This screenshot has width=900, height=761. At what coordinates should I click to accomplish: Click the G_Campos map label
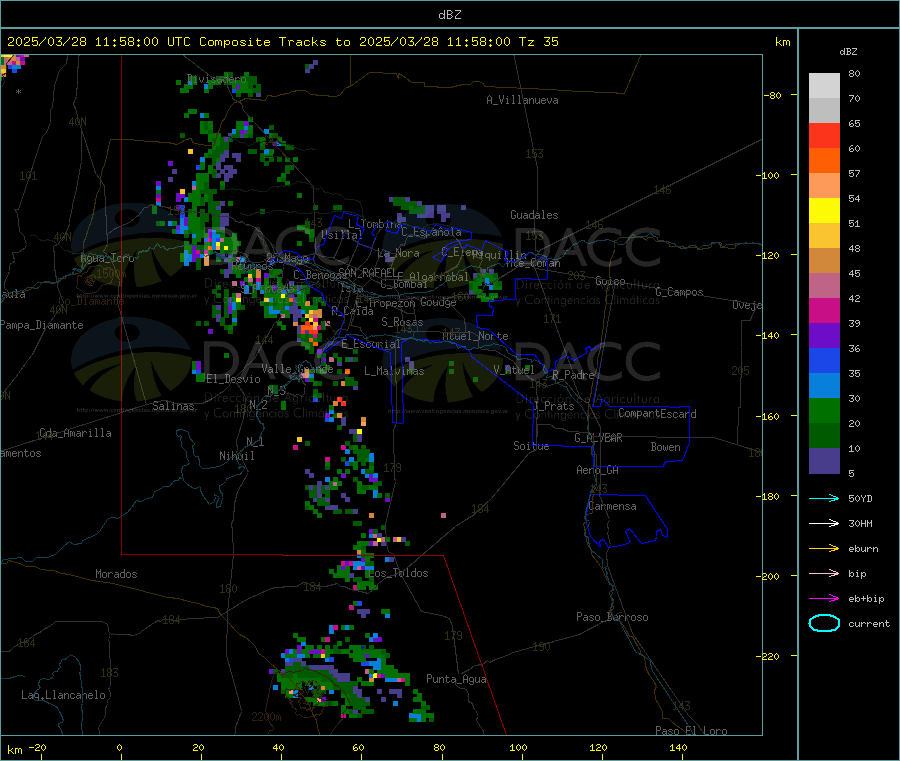click(x=680, y=292)
